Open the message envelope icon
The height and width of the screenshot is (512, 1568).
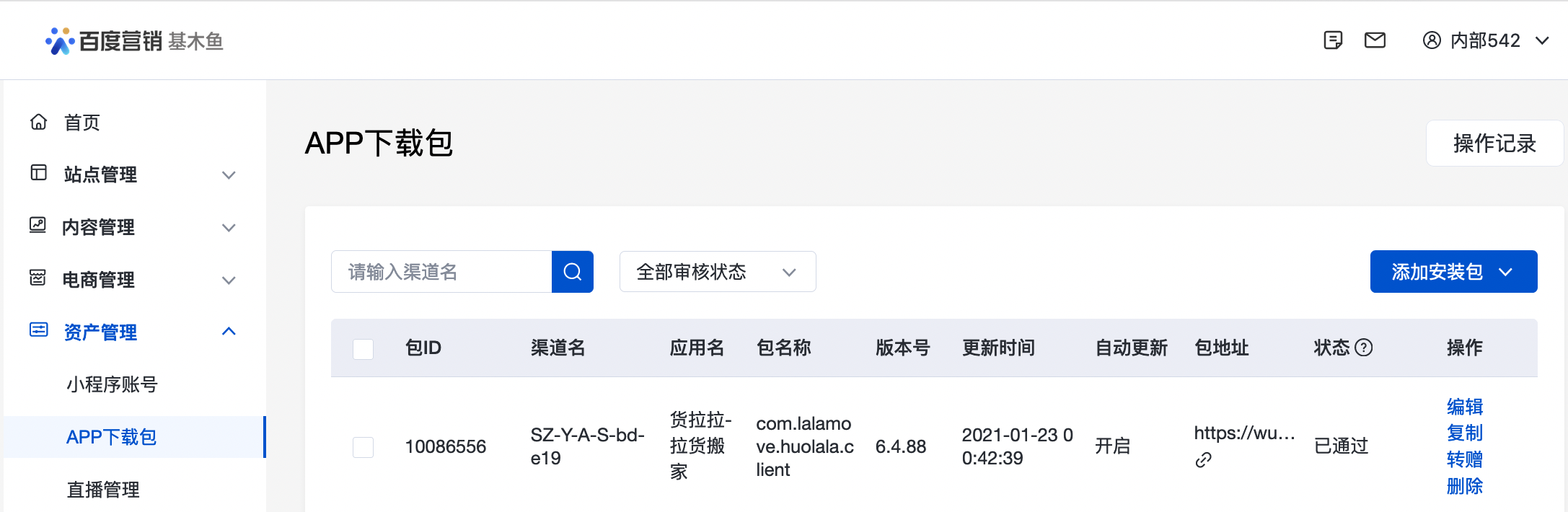coord(1375,40)
